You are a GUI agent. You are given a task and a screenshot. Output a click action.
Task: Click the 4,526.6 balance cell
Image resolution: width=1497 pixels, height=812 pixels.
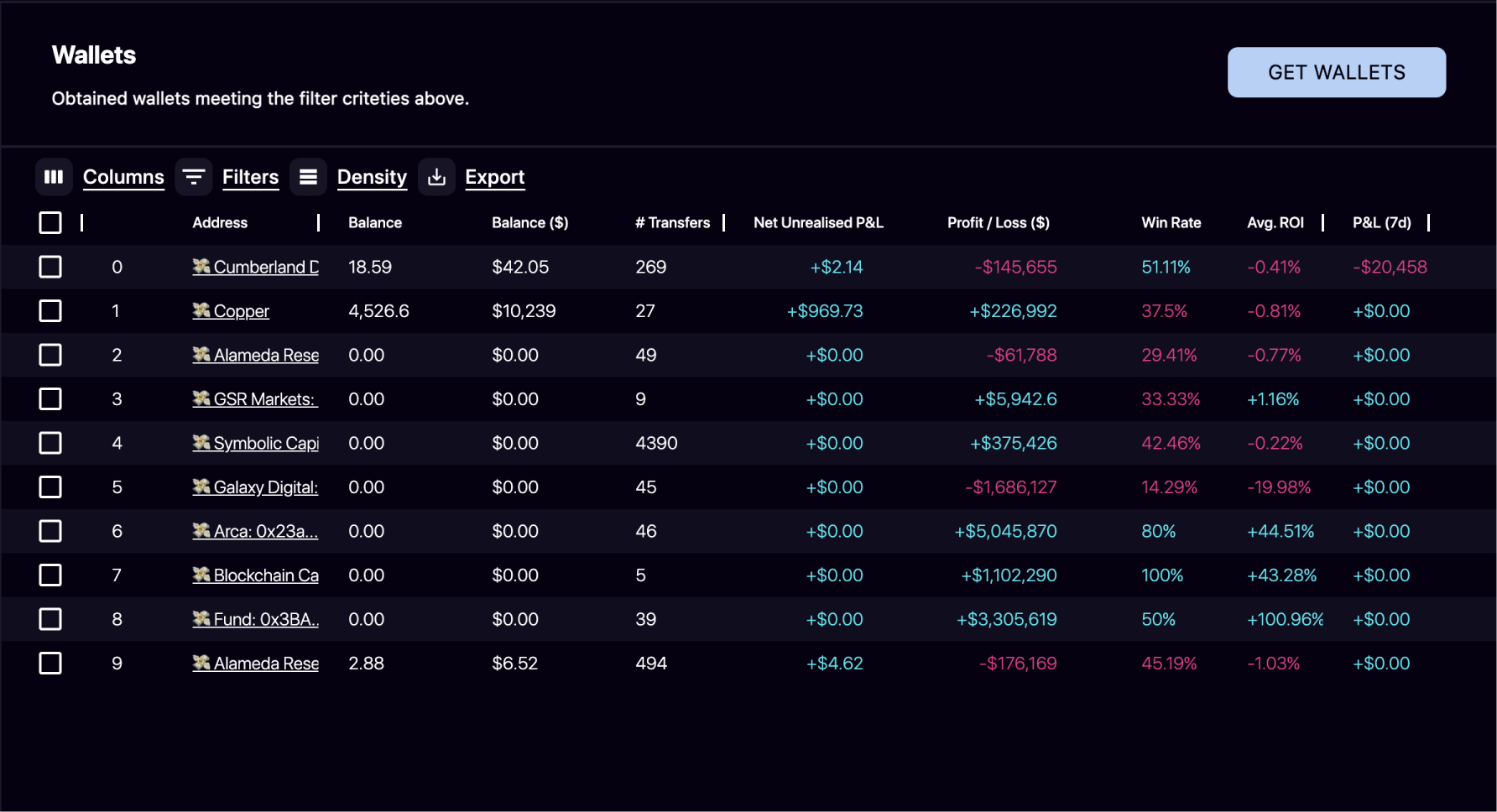point(378,311)
